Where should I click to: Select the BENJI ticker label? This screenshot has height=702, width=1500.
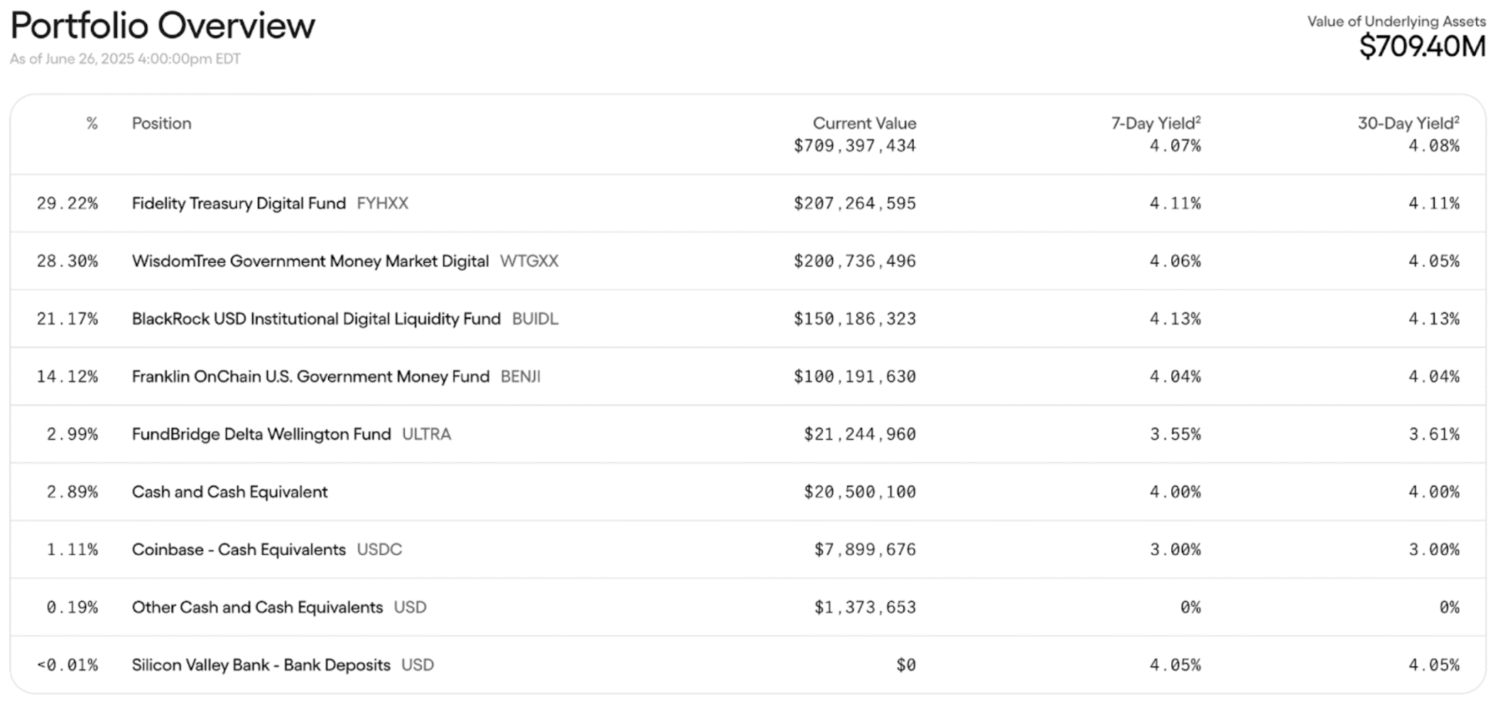point(521,377)
